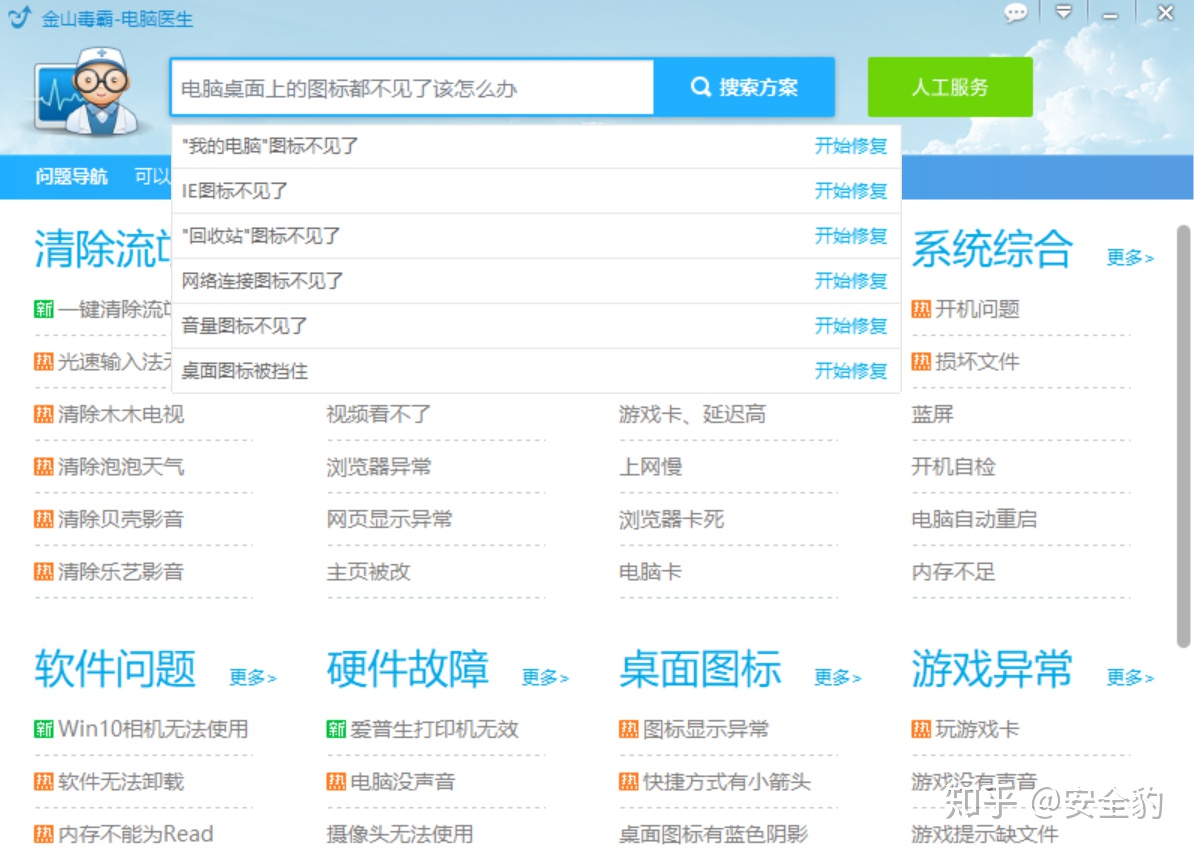Screen dimensions: 1194x851
Task: Start repair for IE图标不见了
Action: (x=851, y=191)
